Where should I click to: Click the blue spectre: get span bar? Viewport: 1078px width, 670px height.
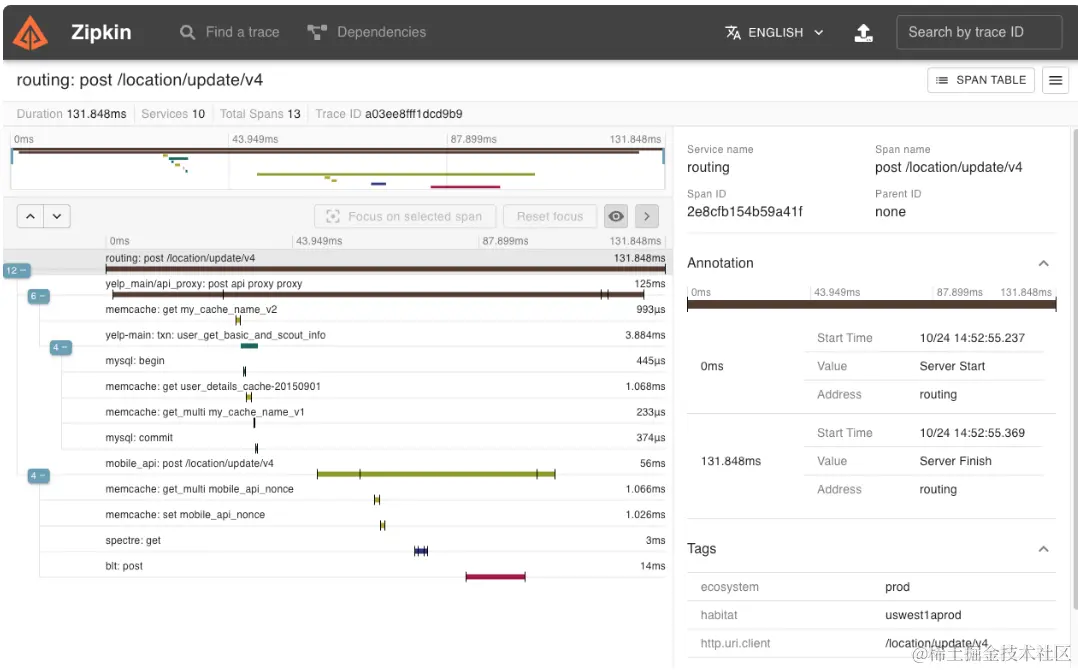coord(421,551)
